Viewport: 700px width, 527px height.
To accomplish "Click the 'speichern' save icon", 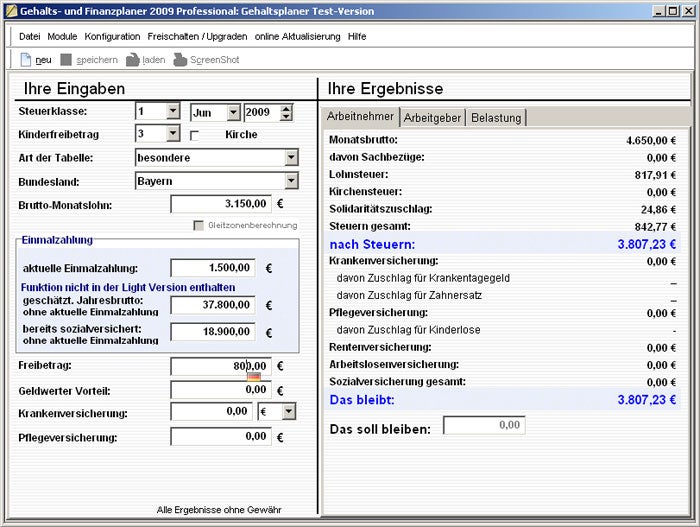I will tap(66, 59).
